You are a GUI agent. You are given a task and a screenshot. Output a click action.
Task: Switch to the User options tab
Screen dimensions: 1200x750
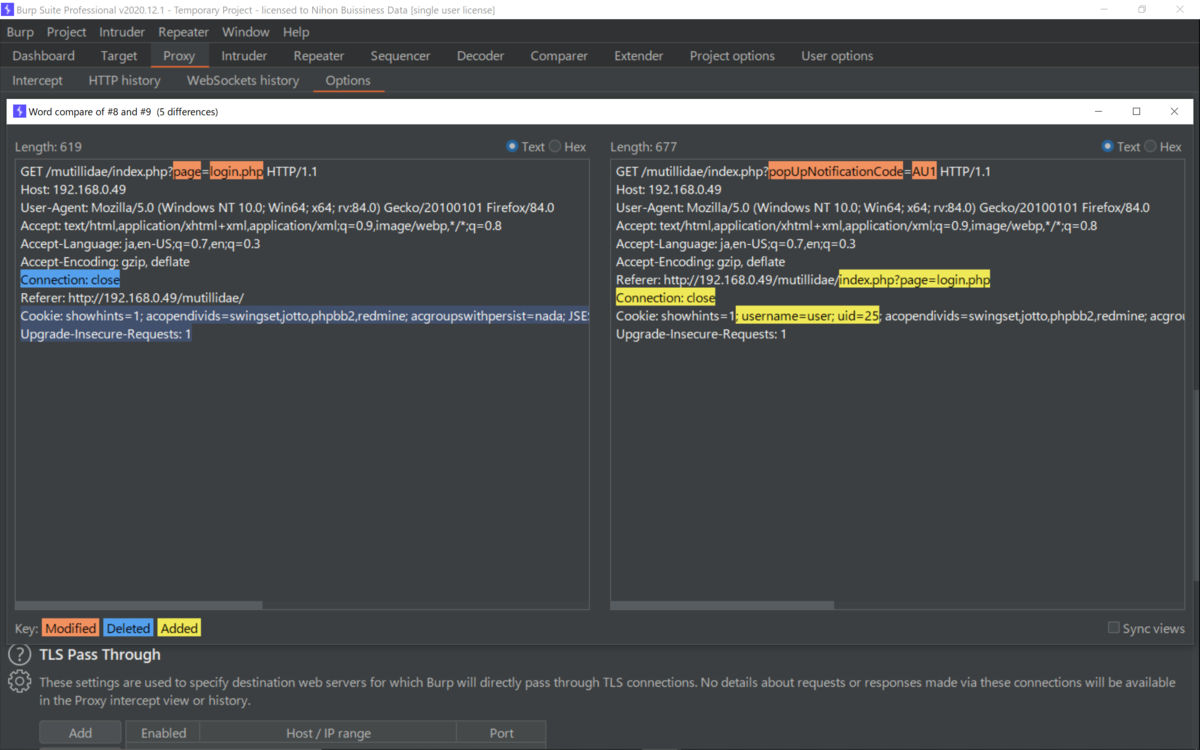tap(837, 56)
